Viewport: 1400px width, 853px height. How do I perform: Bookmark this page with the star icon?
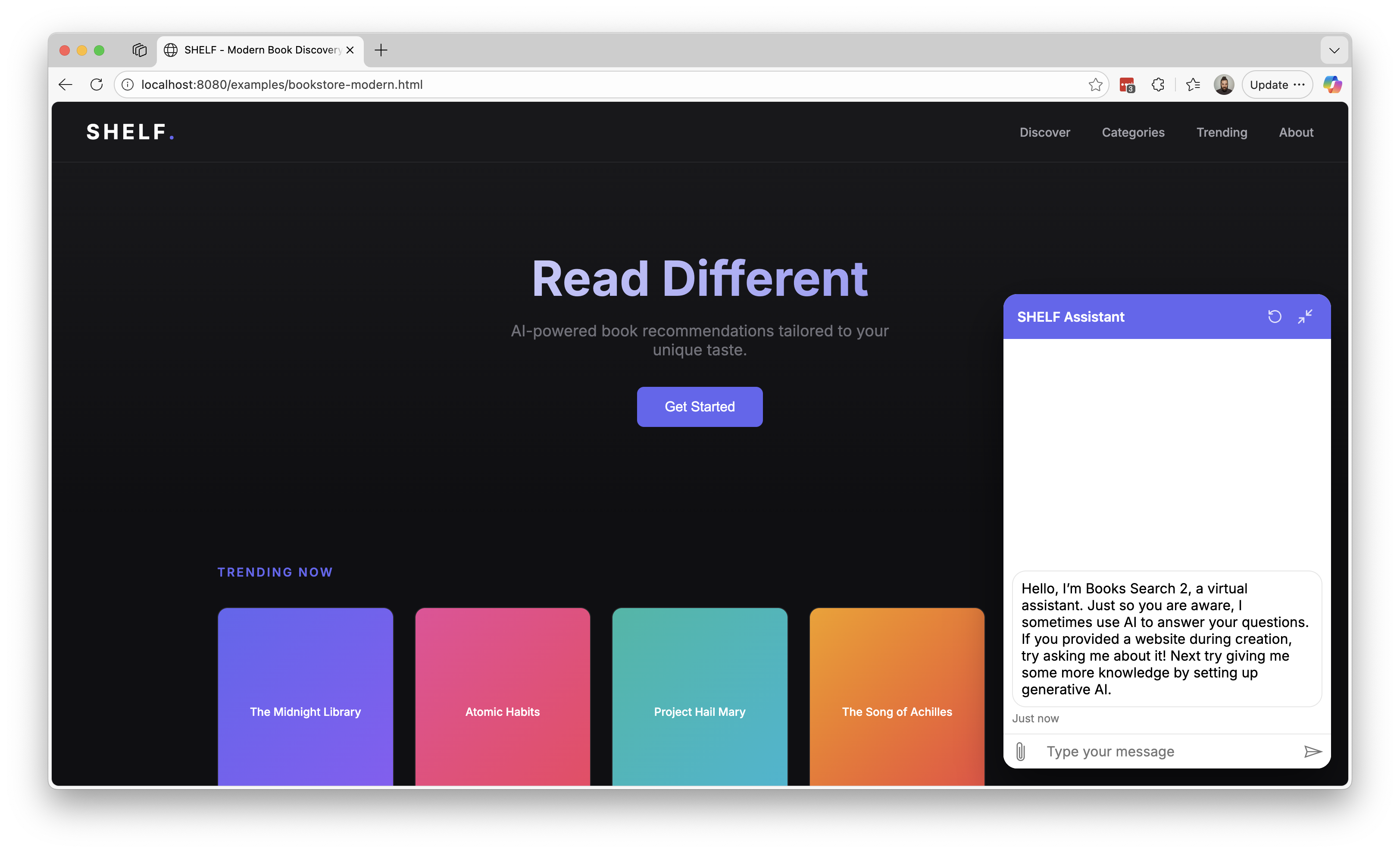click(1095, 85)
